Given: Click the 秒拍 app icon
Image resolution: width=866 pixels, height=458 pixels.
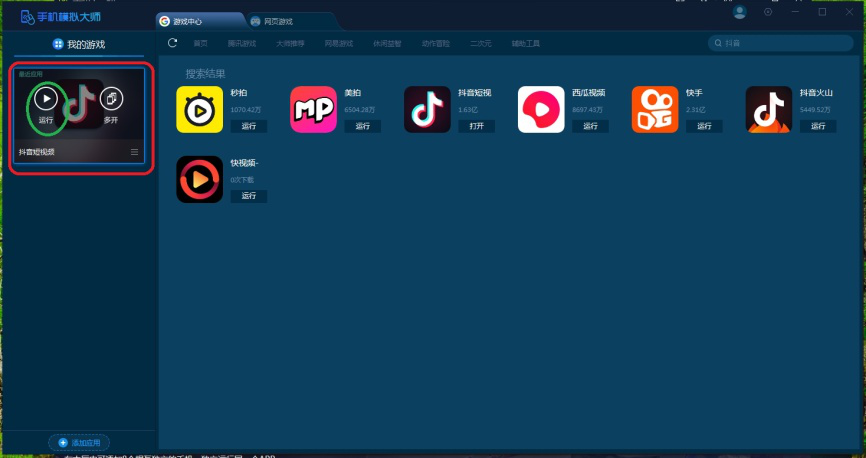Looking at the screenshot, I should 199,109.
